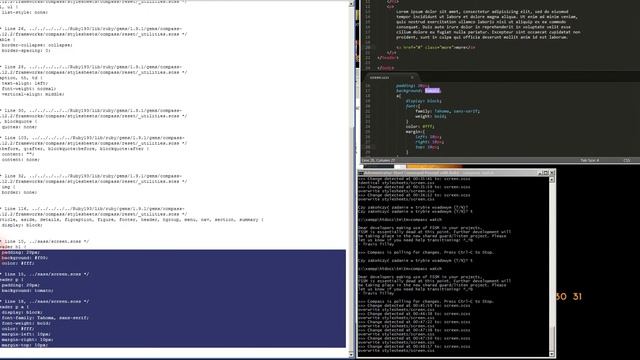The height and width of the screenshot is (360, 640).
Task: Click the closing body tag in HTML editor
Action: [386, 68]
